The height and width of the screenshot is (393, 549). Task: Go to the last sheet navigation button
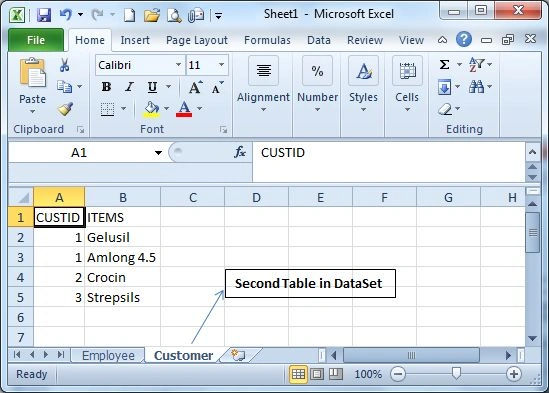click(61, 355)
